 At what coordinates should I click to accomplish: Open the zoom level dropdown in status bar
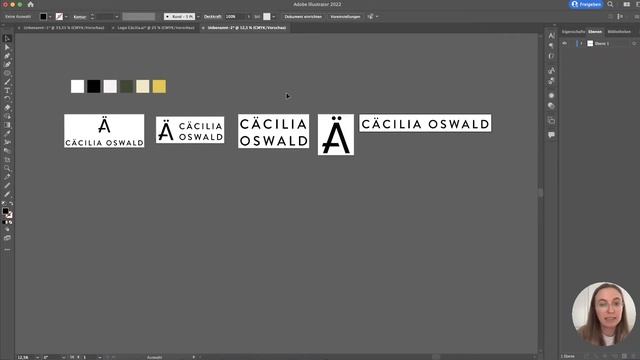pos(38,357)
